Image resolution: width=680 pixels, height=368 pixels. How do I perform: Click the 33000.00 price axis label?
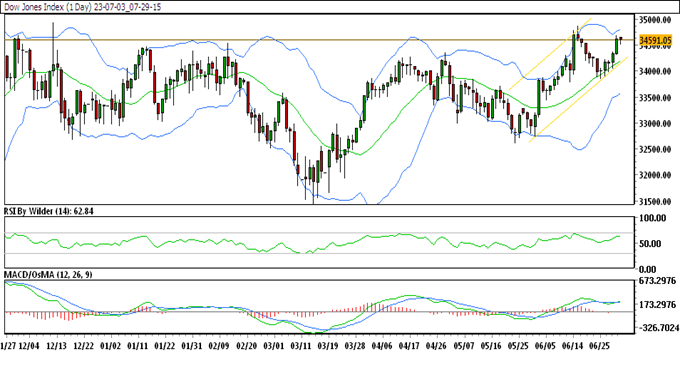tap(655, 124)
